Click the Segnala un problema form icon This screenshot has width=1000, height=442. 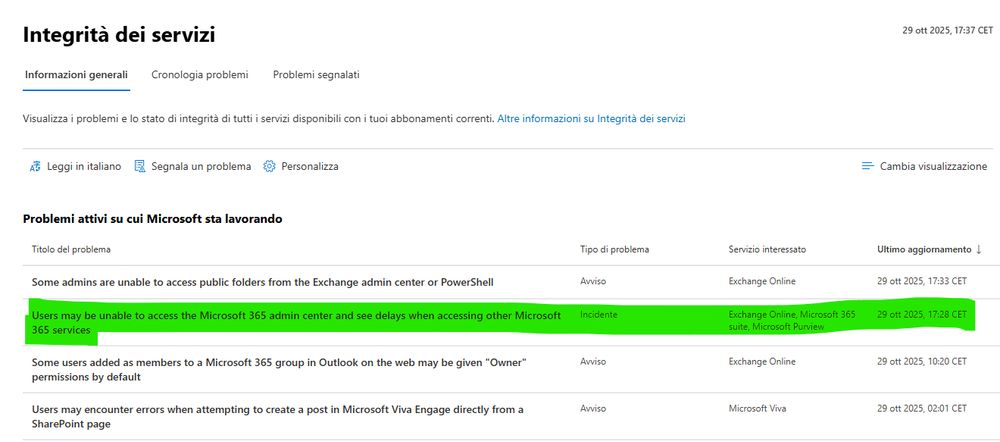(140, 166)
